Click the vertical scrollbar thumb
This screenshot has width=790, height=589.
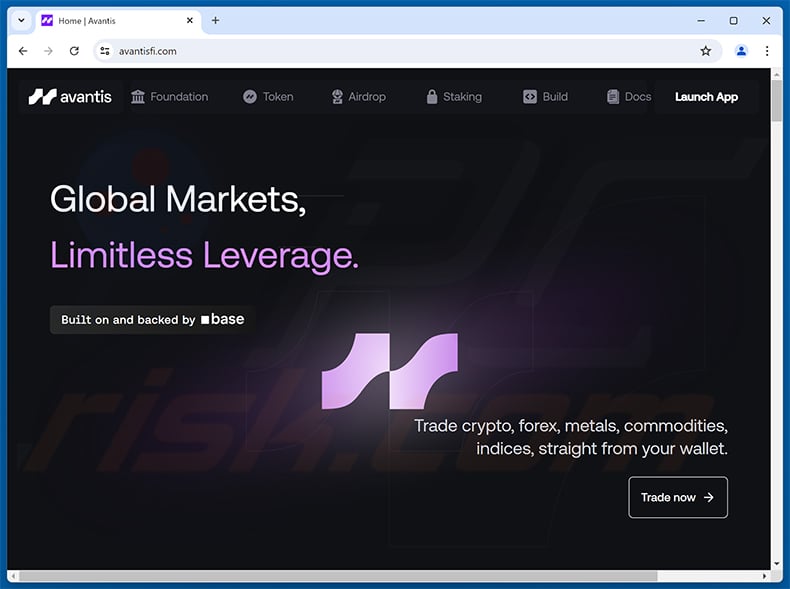[776, 101]
